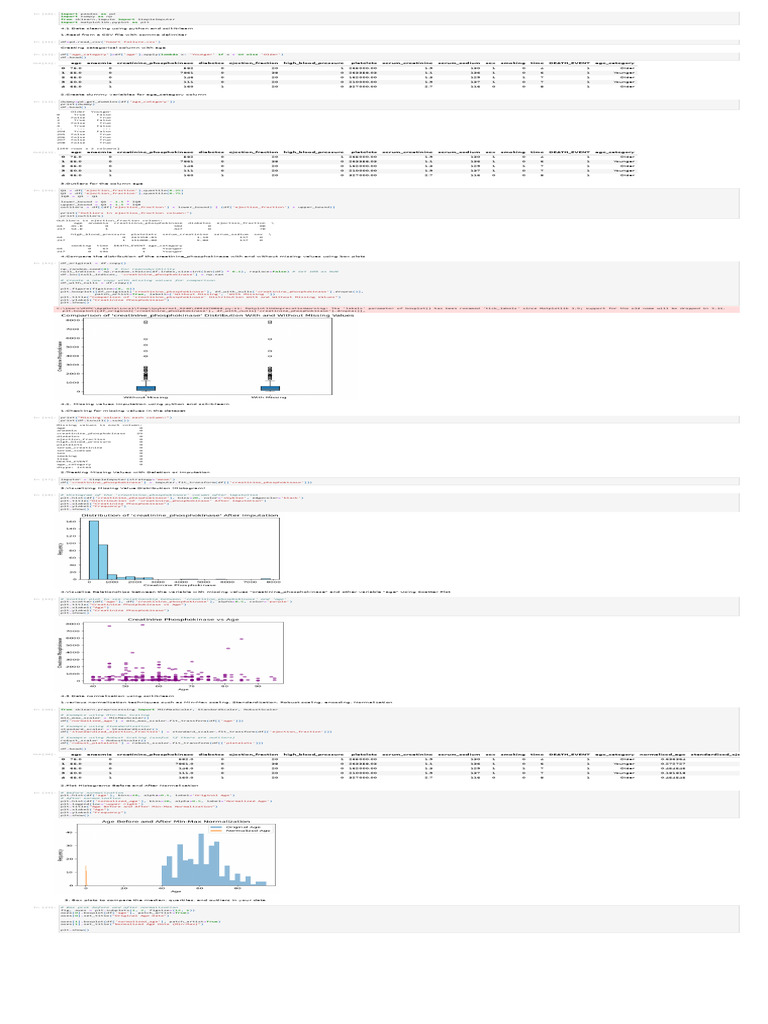Select the MinMaxScaler normalization code cell
Viewport: 768px width, 1024px height.
[399, 728]
